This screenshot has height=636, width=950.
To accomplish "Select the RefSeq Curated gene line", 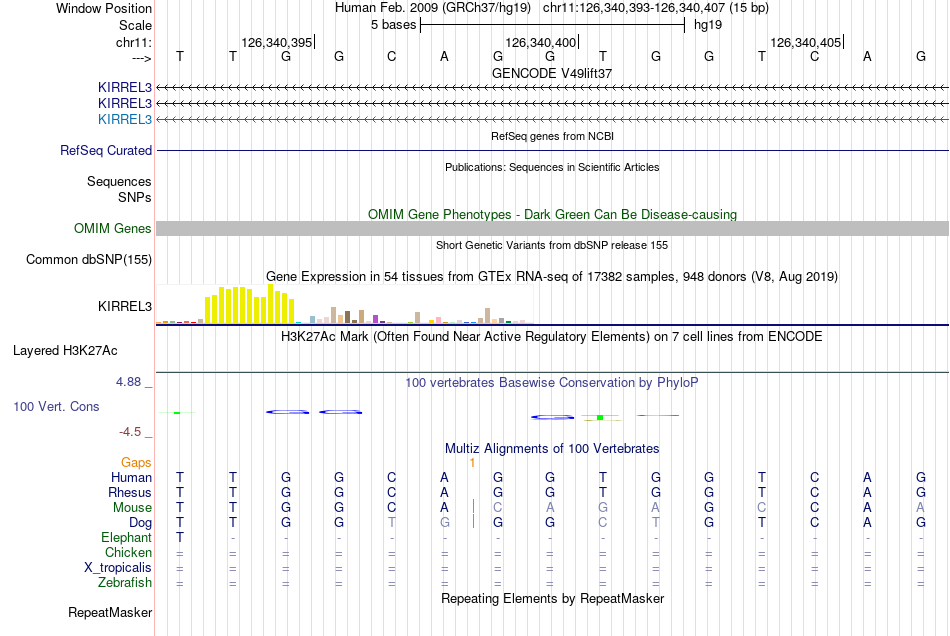I will [552, 150].
